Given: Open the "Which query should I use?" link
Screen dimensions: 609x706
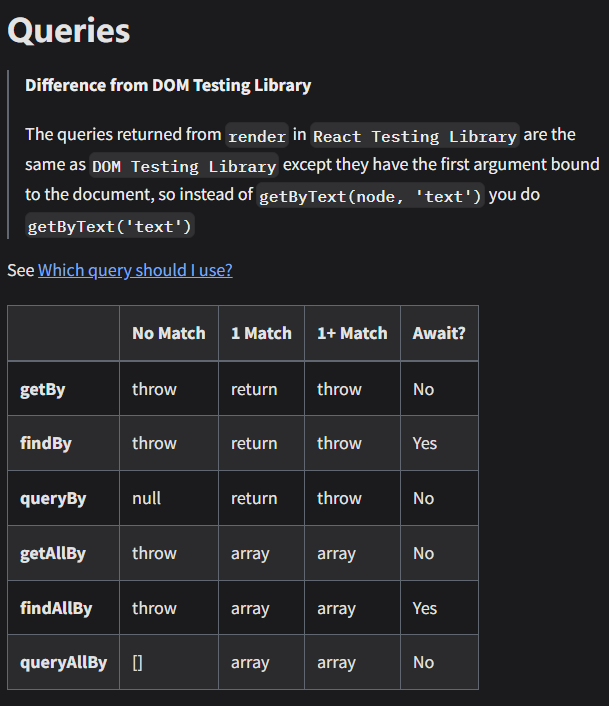Looking at the screenshot, I should click(x=135, y=270).
